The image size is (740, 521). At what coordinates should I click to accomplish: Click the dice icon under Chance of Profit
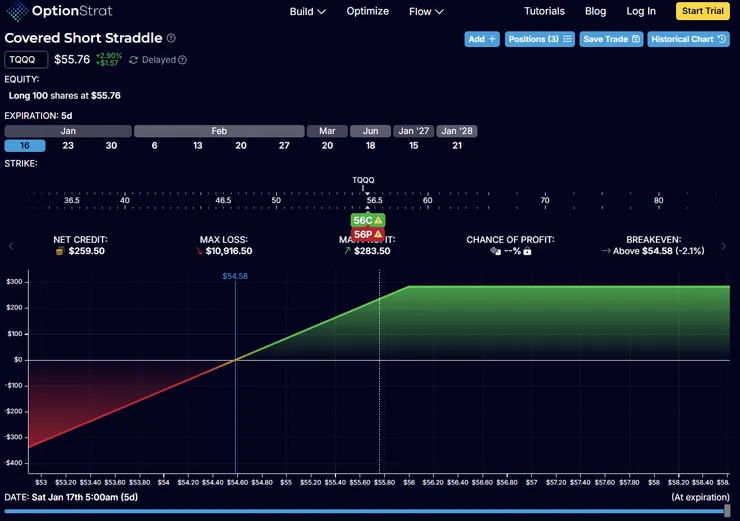tap(495, 251)
